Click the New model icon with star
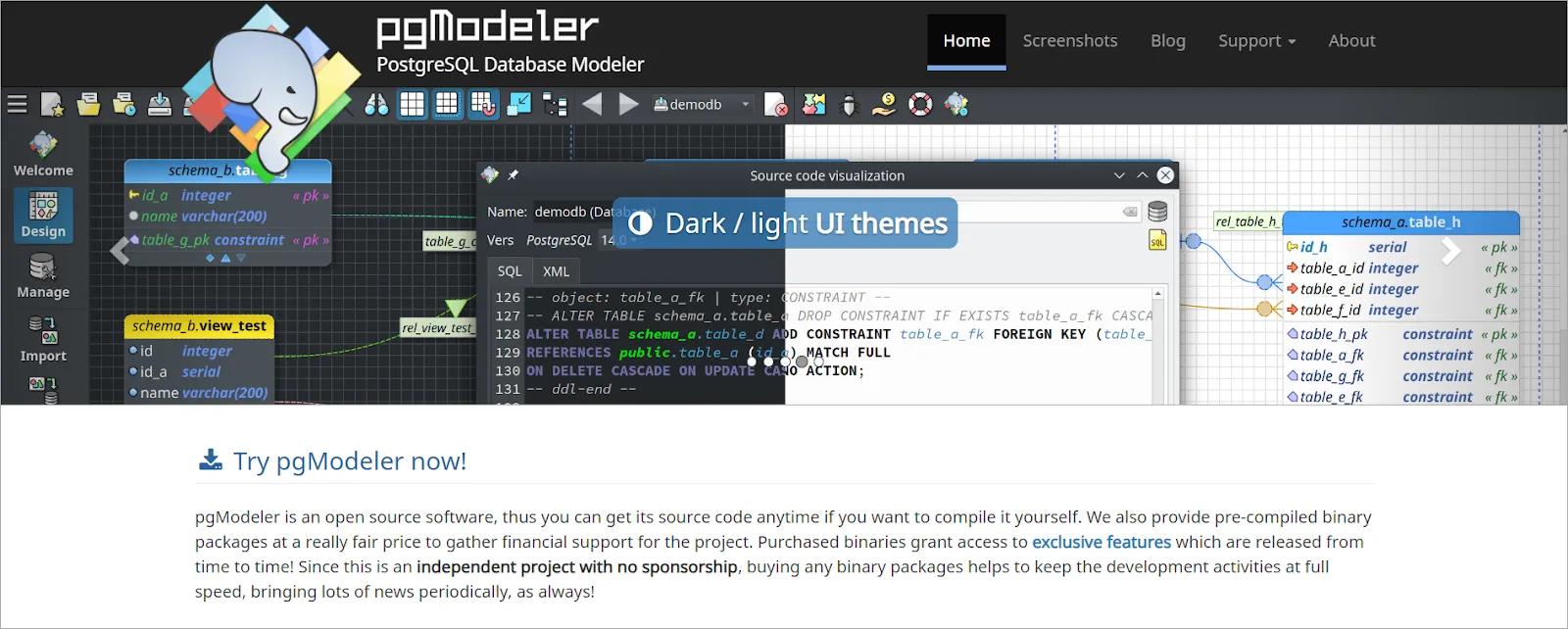This screenshot has height=629, width=1568. tap(52, 104)
